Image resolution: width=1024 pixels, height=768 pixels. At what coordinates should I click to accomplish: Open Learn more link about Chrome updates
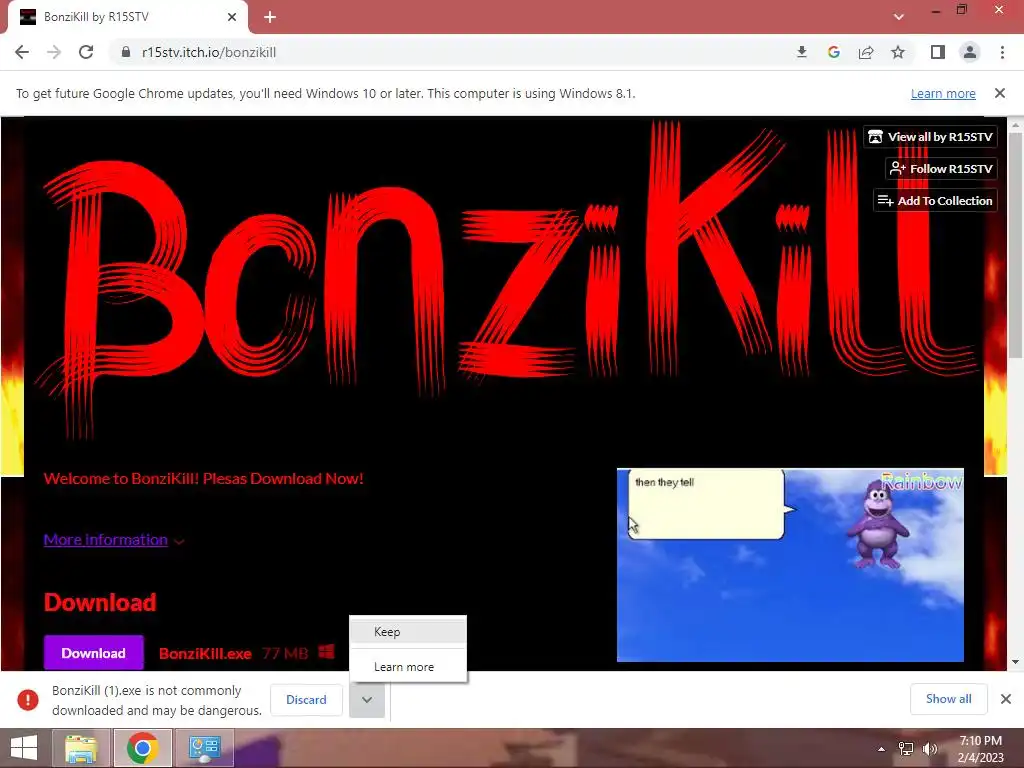[943, 93]
